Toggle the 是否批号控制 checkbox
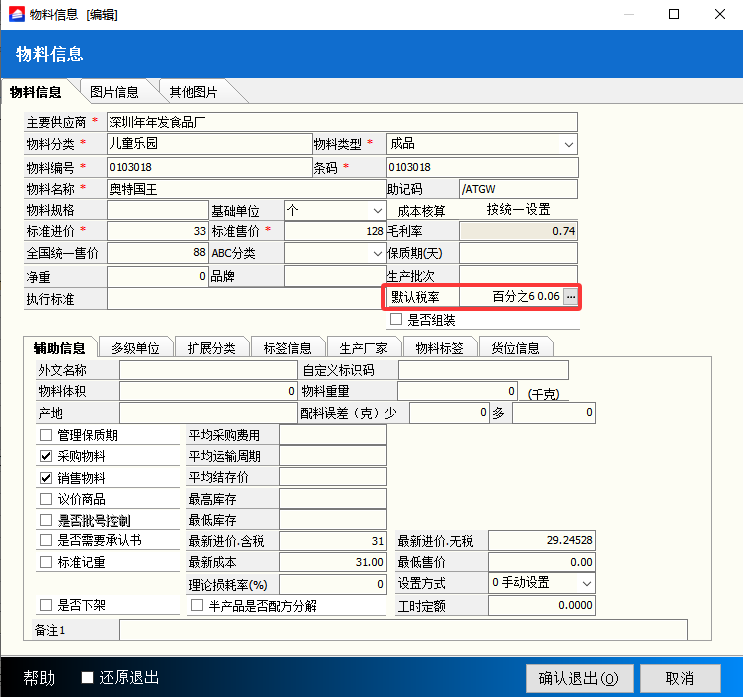Image resolution: width=743 pixels, height=697 pixels. pos(46,520)
